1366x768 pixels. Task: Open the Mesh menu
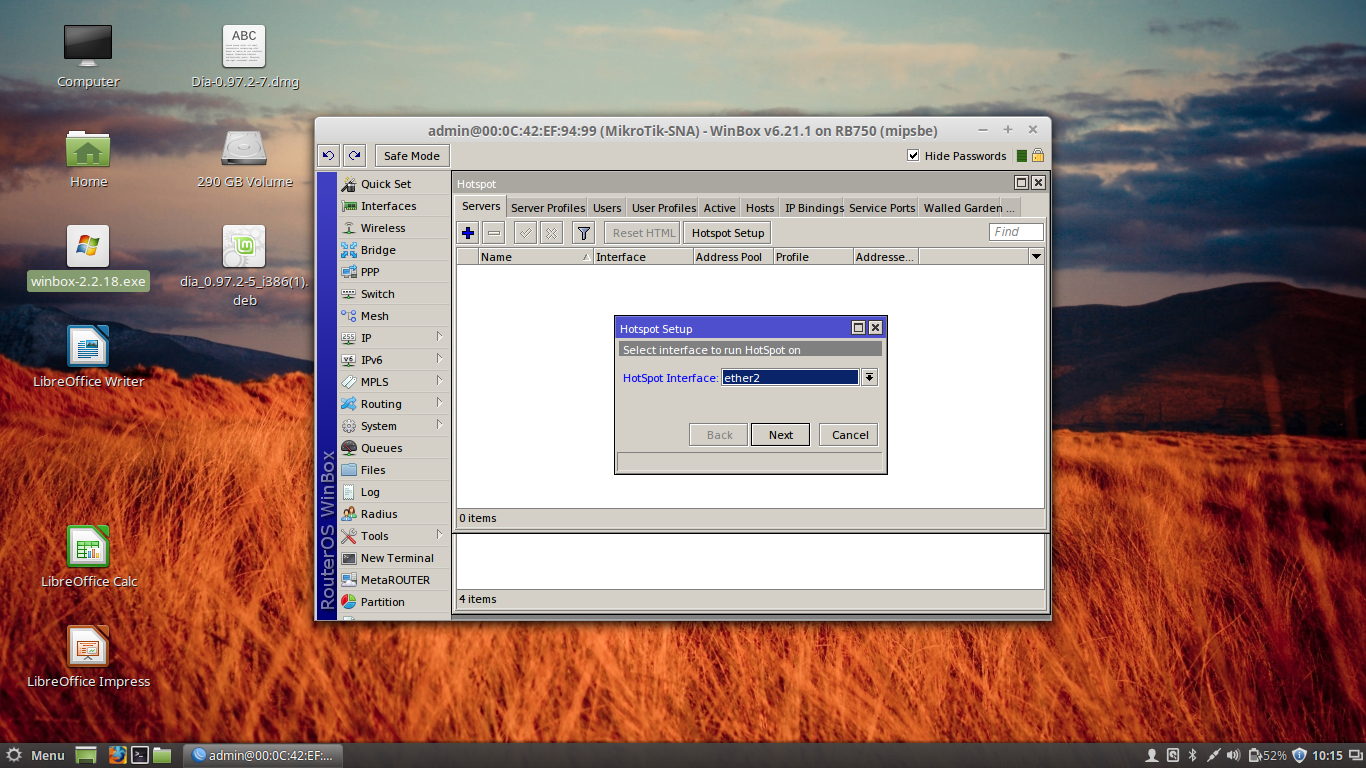[x=394, y=316]
